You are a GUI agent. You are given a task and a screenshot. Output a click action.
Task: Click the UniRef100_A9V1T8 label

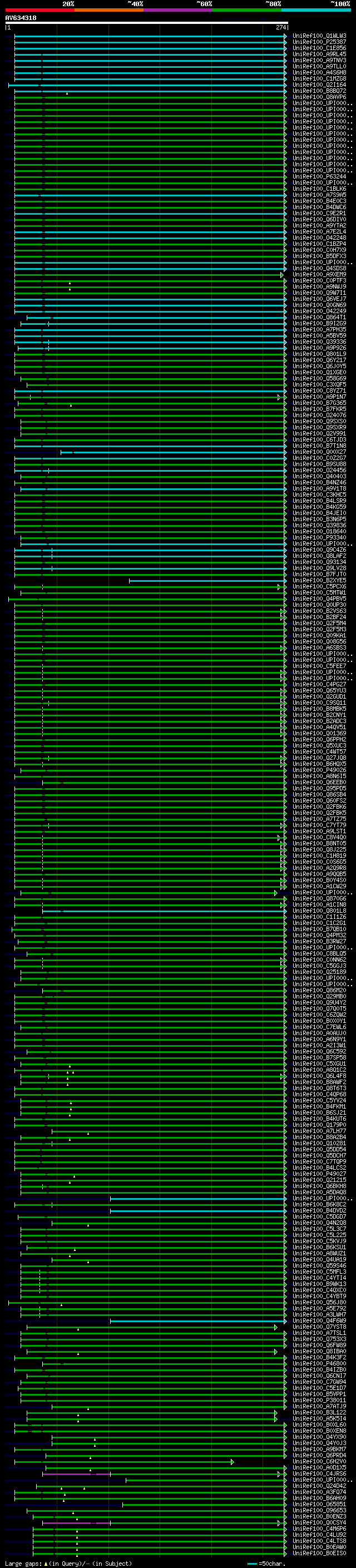click(319, 489)
